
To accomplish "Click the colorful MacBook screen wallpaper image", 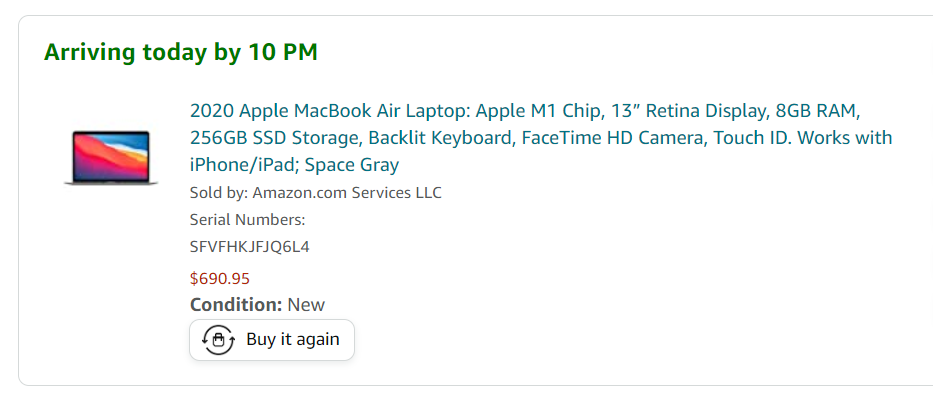I will (x=111, y=155).
